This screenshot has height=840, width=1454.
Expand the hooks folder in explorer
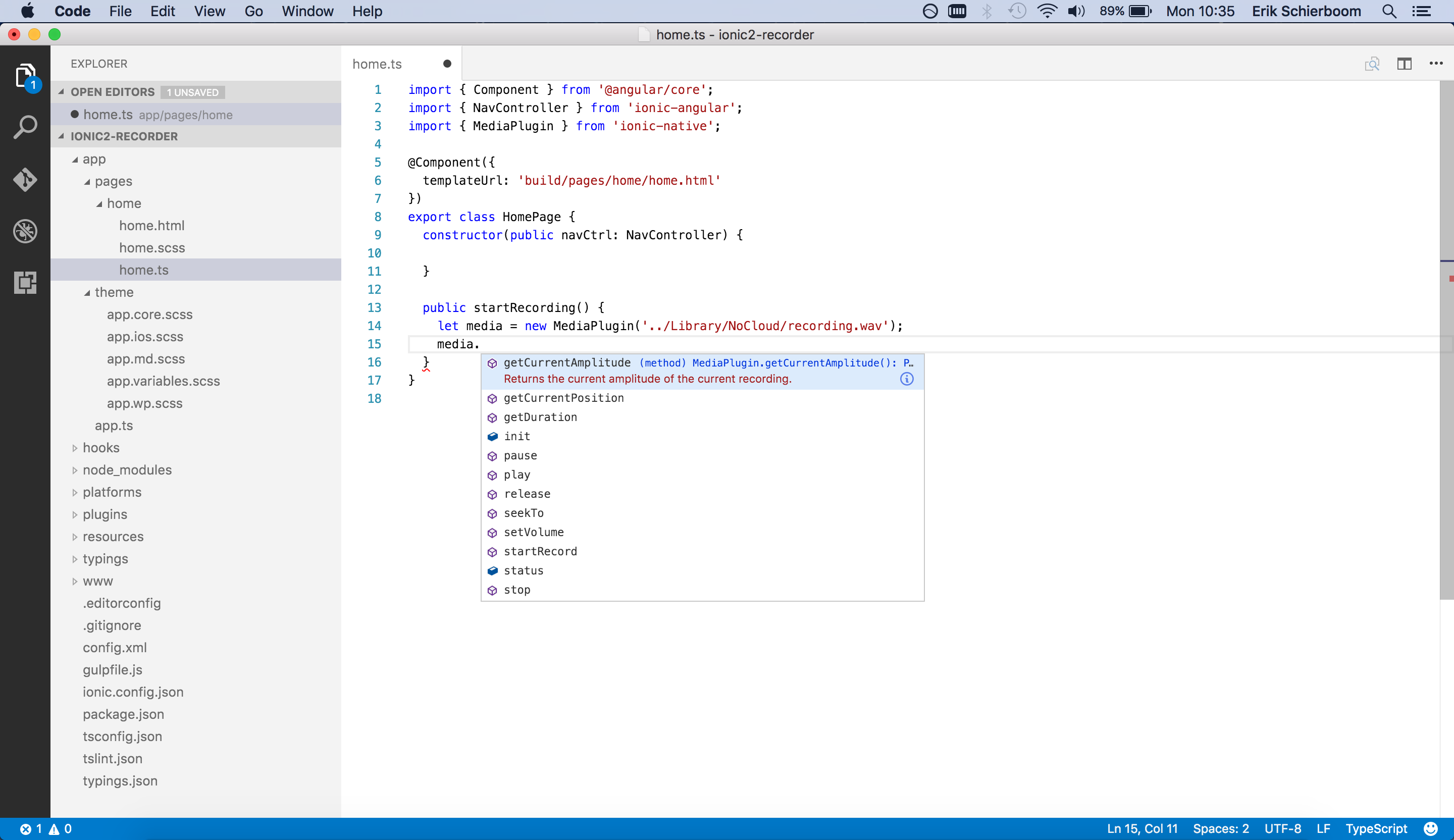coord(100,447)
